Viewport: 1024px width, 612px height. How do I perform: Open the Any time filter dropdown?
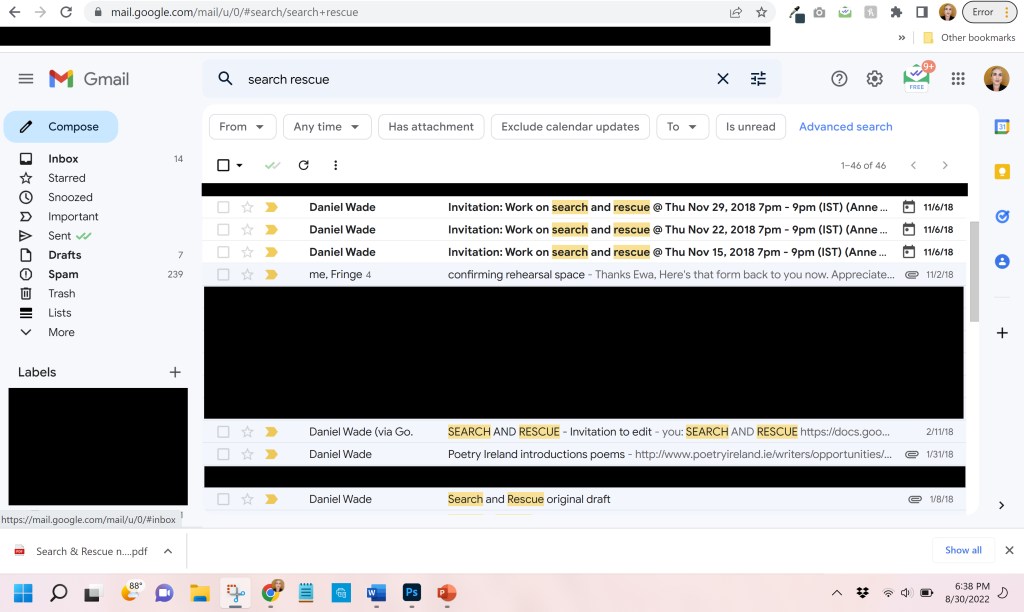pos(327,127)
